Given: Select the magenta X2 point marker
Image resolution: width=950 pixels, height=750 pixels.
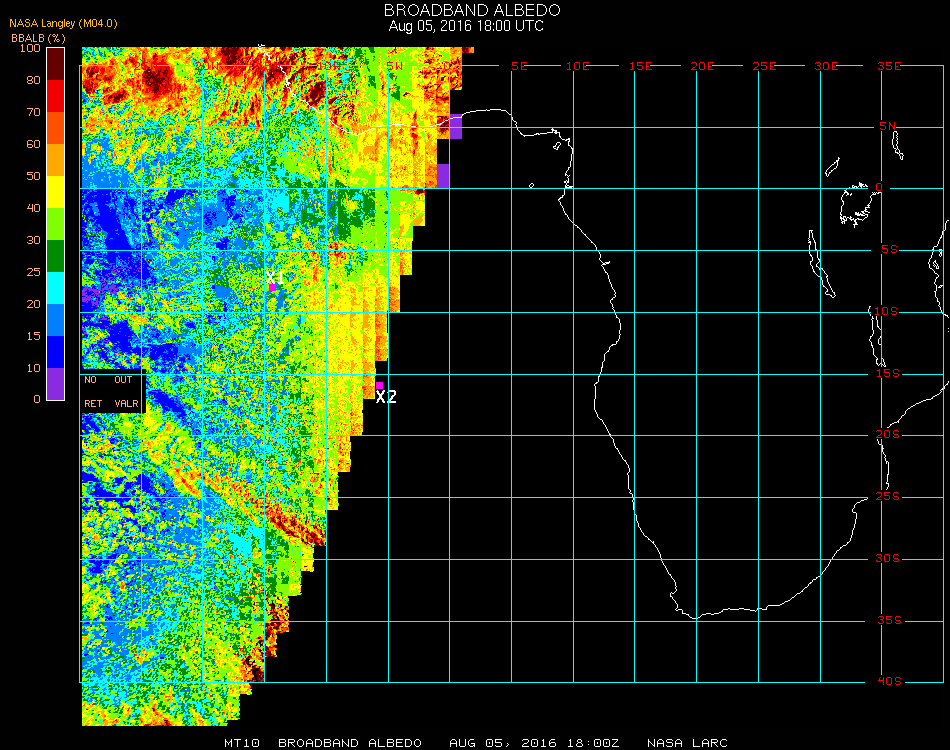Looking at the screenshot, I should coord(379,385).
